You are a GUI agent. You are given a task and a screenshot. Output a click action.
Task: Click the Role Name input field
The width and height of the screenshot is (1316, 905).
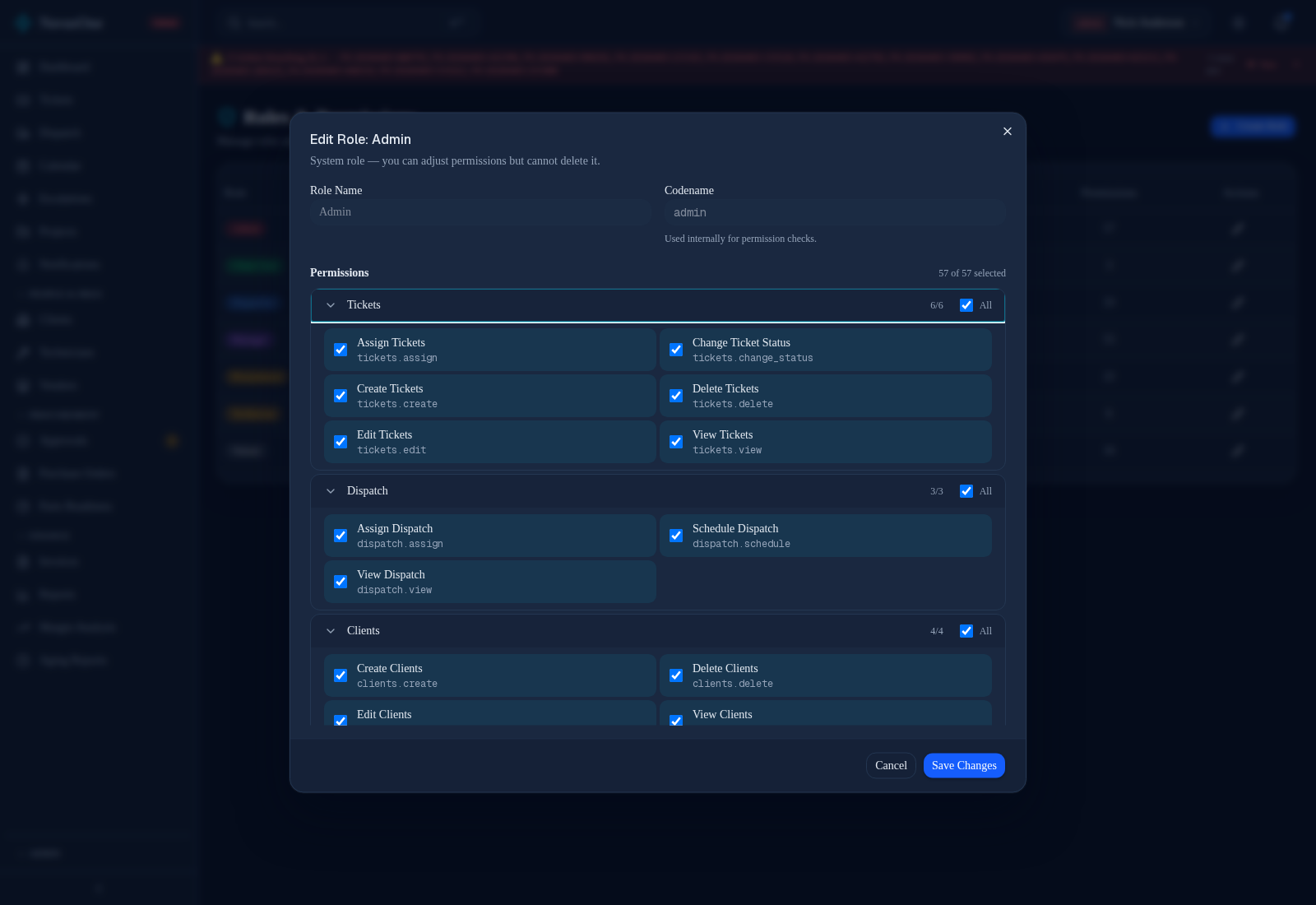480,212
